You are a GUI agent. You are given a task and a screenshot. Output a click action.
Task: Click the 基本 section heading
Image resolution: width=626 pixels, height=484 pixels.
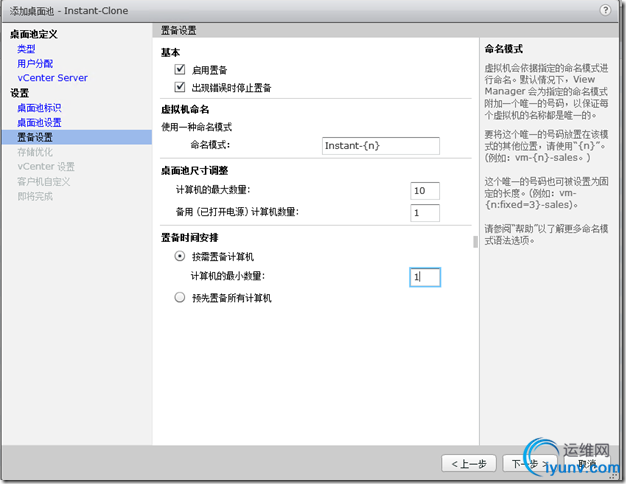coord(170,52)
